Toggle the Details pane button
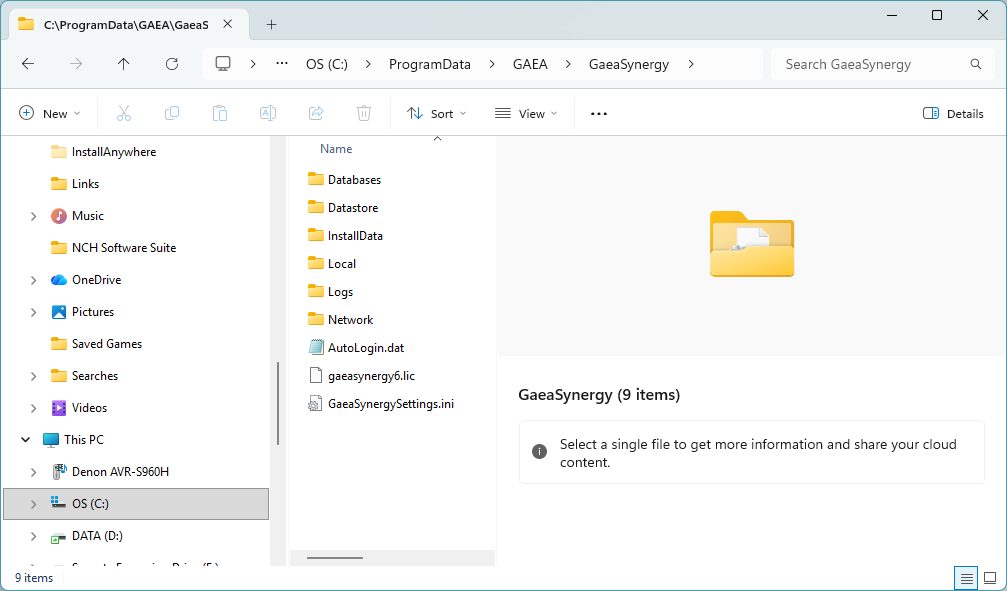The height and width of the screenshot is (591, 1007). (953, 114)
